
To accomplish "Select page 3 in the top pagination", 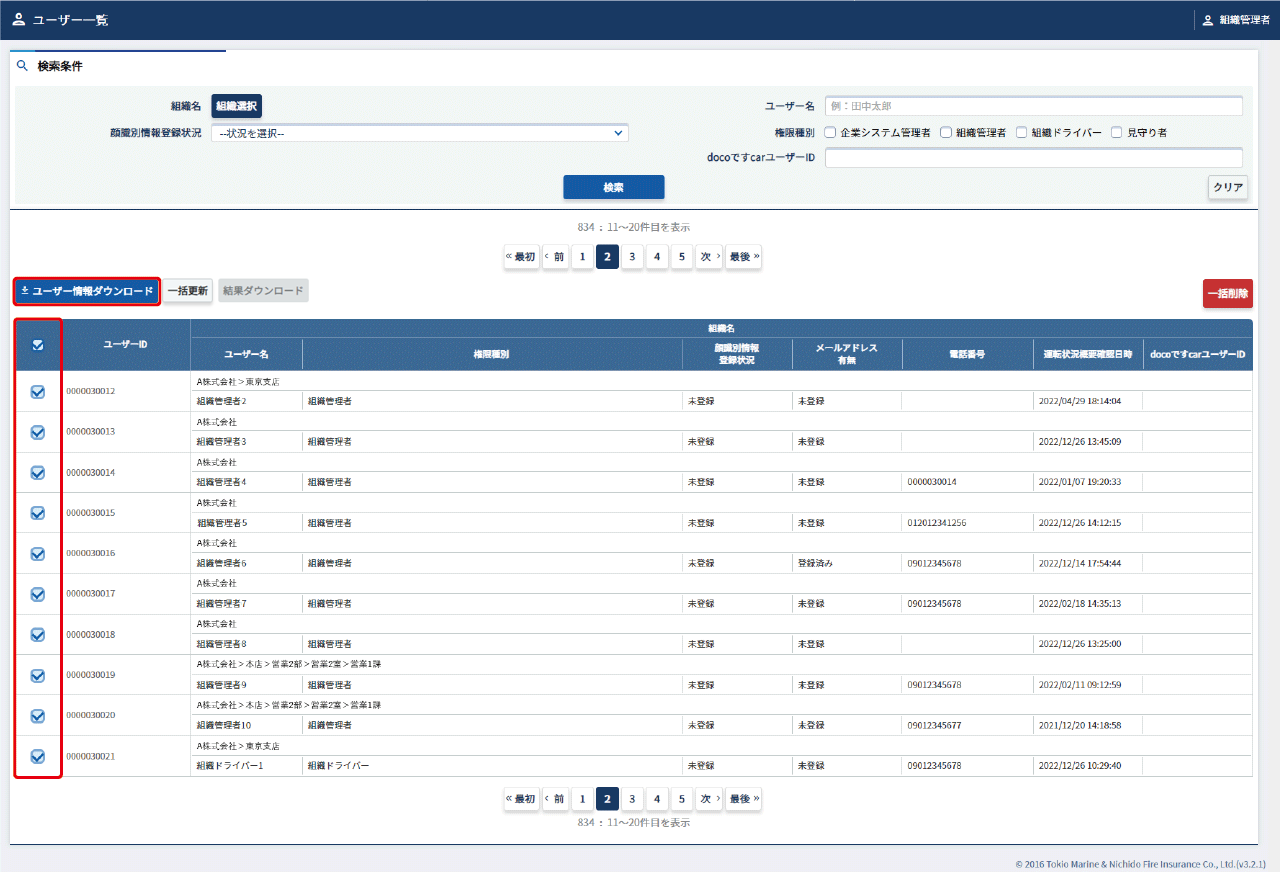I will click(632, 257).
